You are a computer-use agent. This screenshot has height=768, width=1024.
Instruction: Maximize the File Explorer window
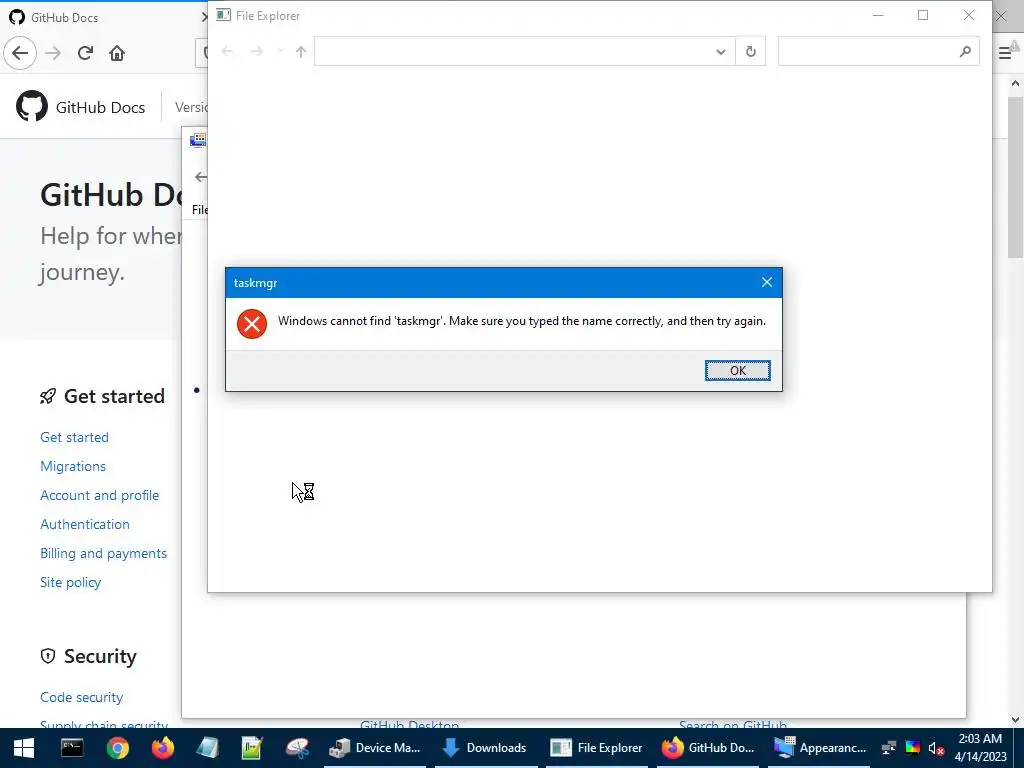[x=923, y=15]
